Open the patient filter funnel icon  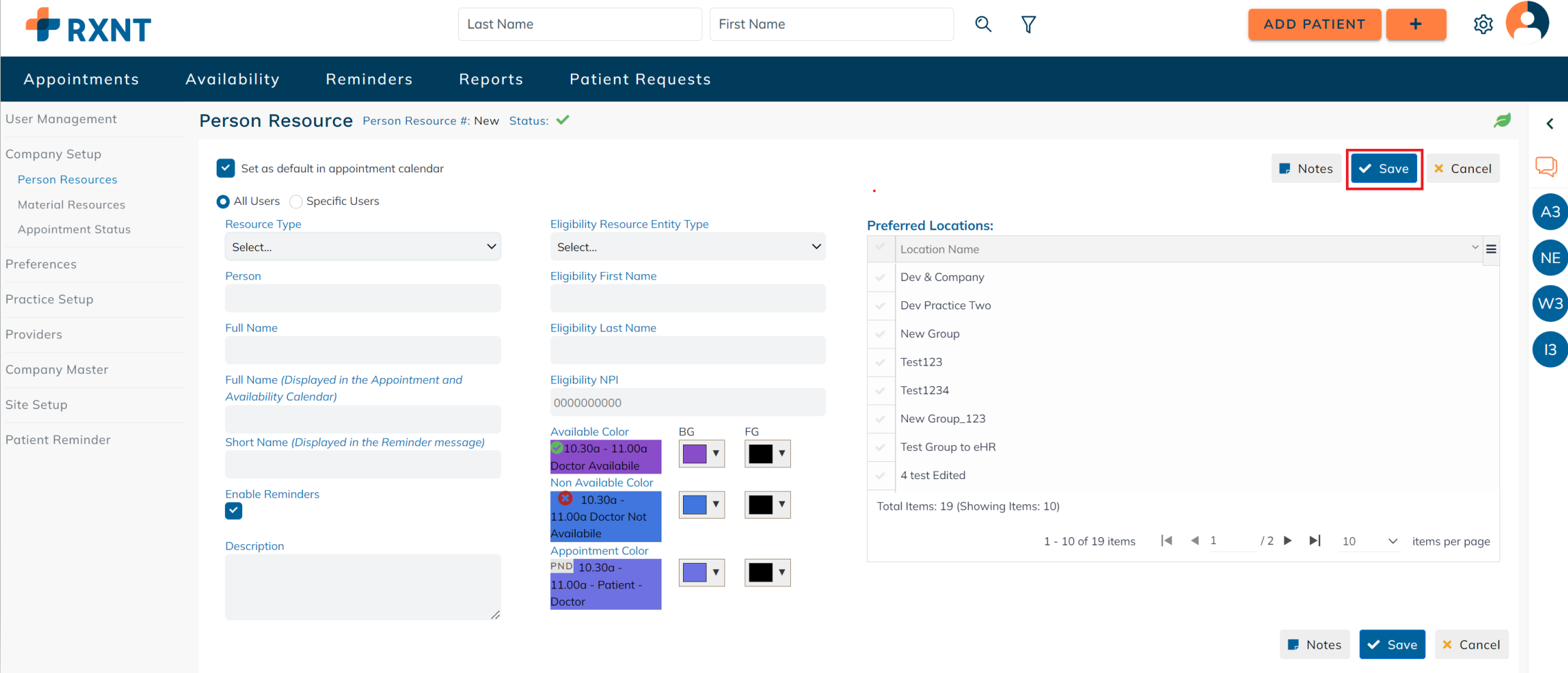[x=1028, y=24]
